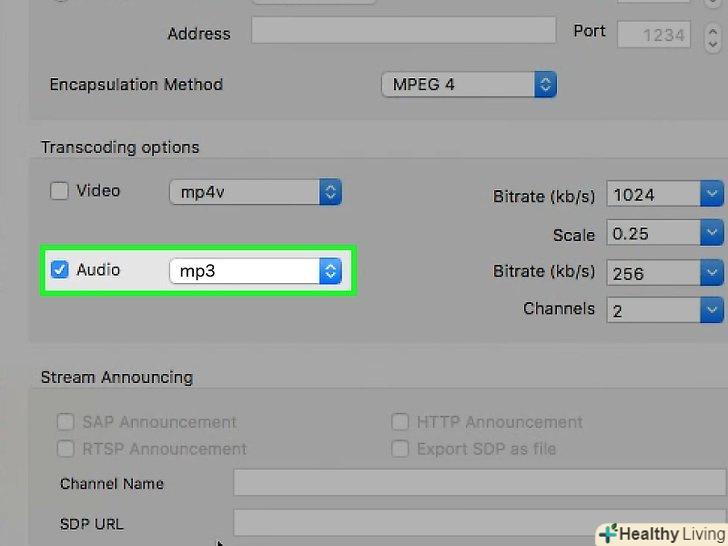728x546 pixels.
Task: Click the Transcoding options heading
Action: point(120,147)
